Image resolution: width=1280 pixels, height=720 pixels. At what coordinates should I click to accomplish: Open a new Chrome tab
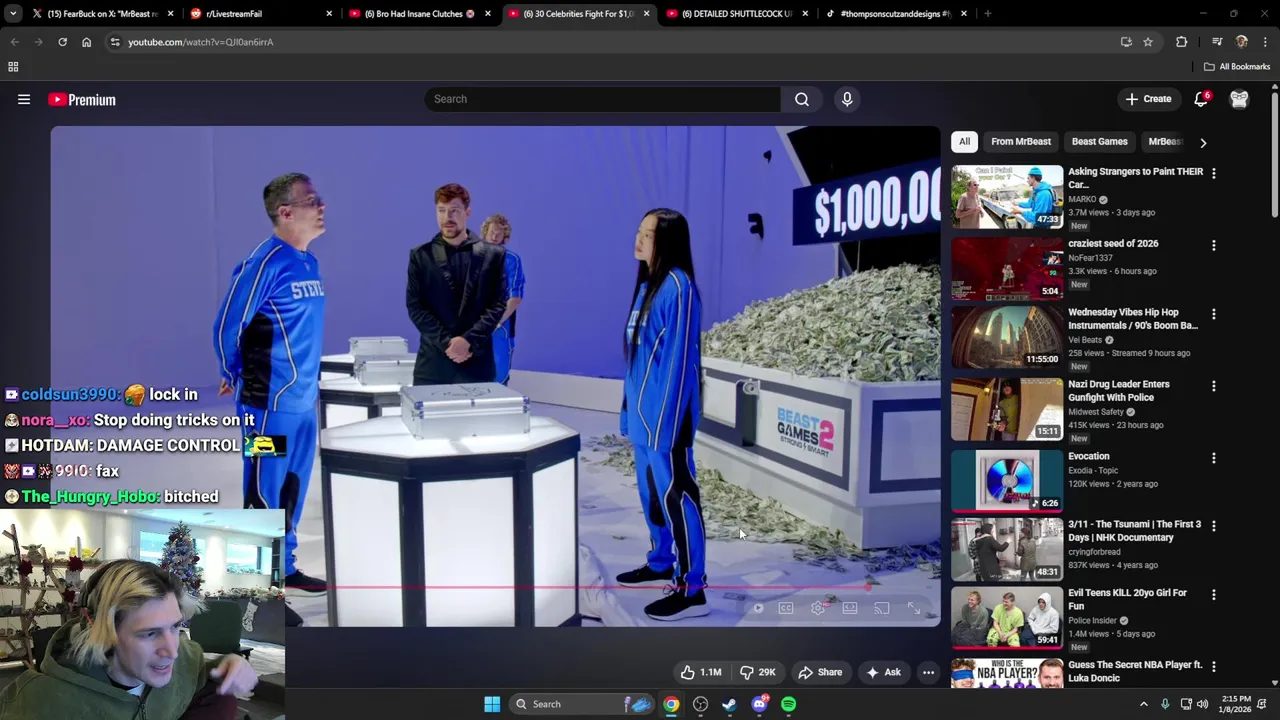(987, 13)
